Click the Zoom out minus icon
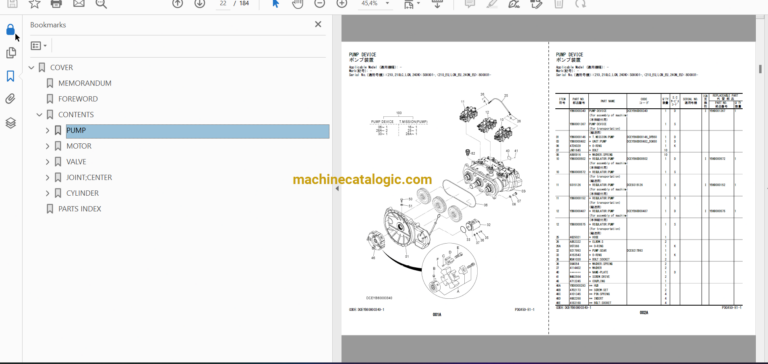The height and width of the screenshot is (364, 768). pyautogui.click(x=319, y=3)
